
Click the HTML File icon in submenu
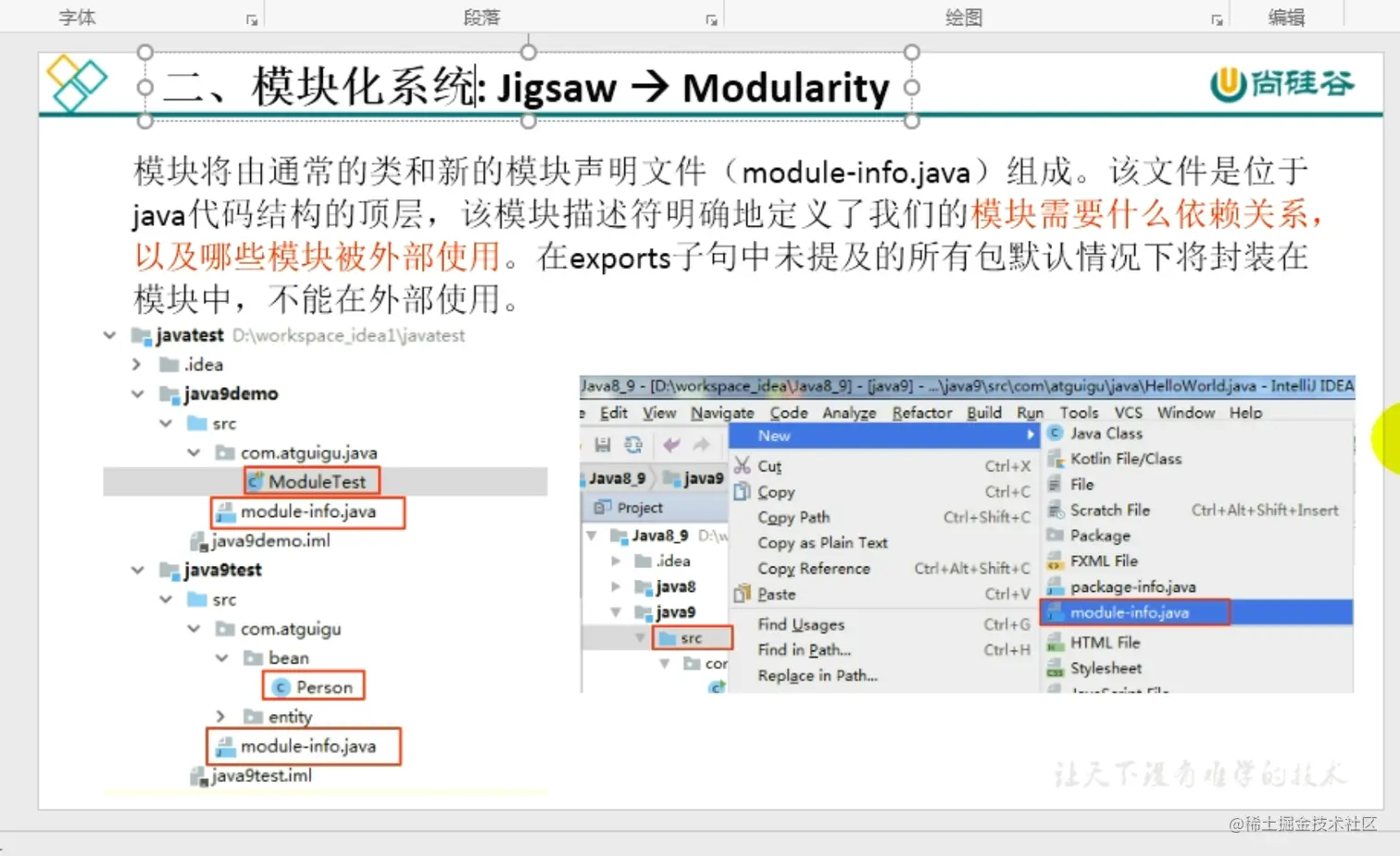pyautogui.click(x=1055, y=643)
